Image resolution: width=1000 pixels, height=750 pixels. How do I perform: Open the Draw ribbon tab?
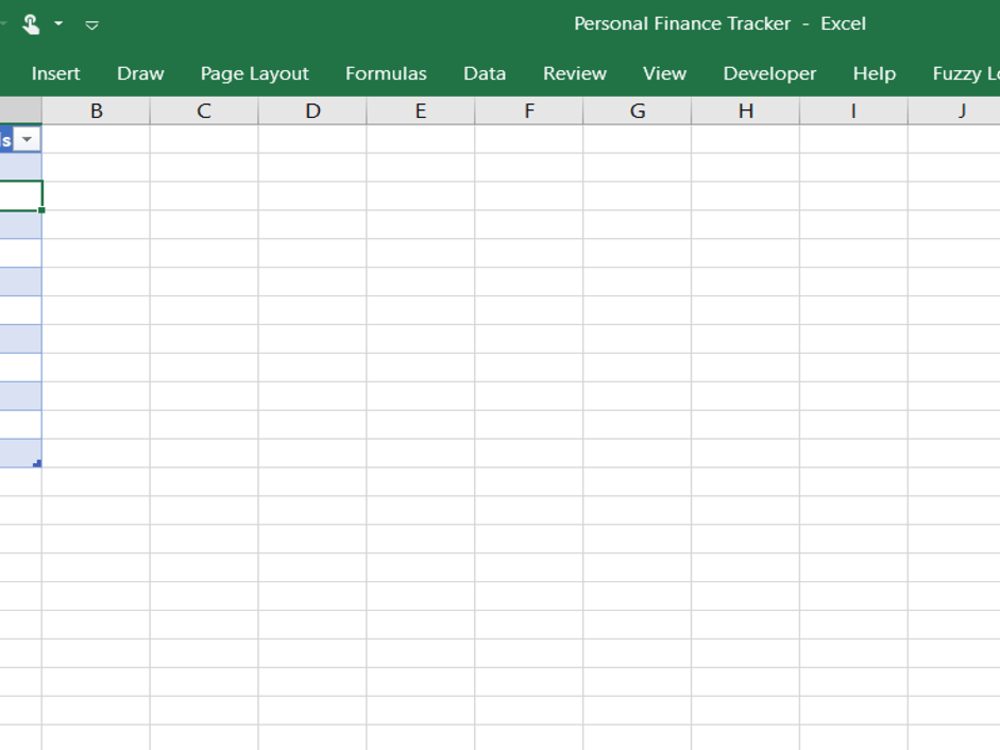140,73
